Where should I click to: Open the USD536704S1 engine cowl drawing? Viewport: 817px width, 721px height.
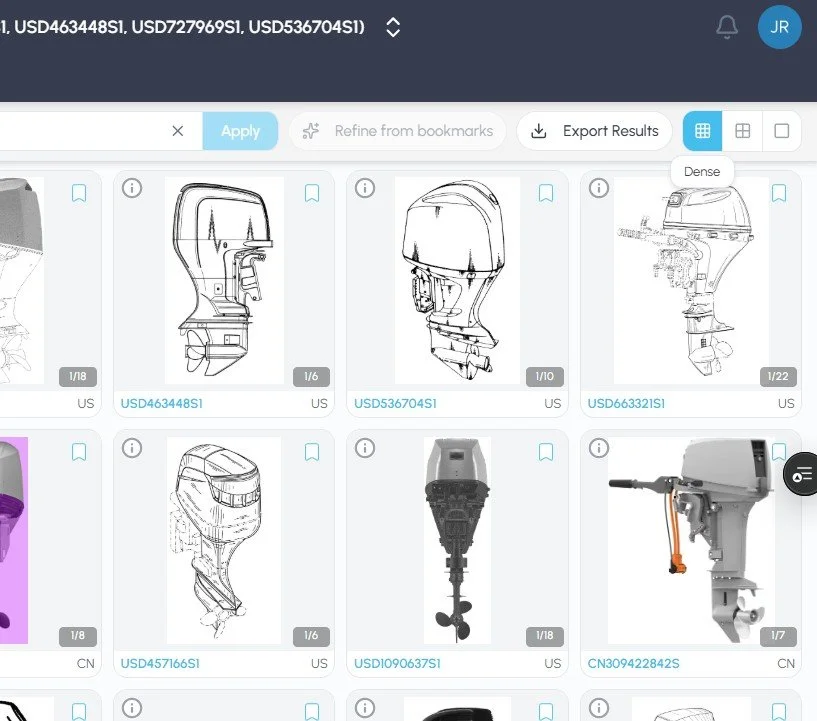pos(457,280)
